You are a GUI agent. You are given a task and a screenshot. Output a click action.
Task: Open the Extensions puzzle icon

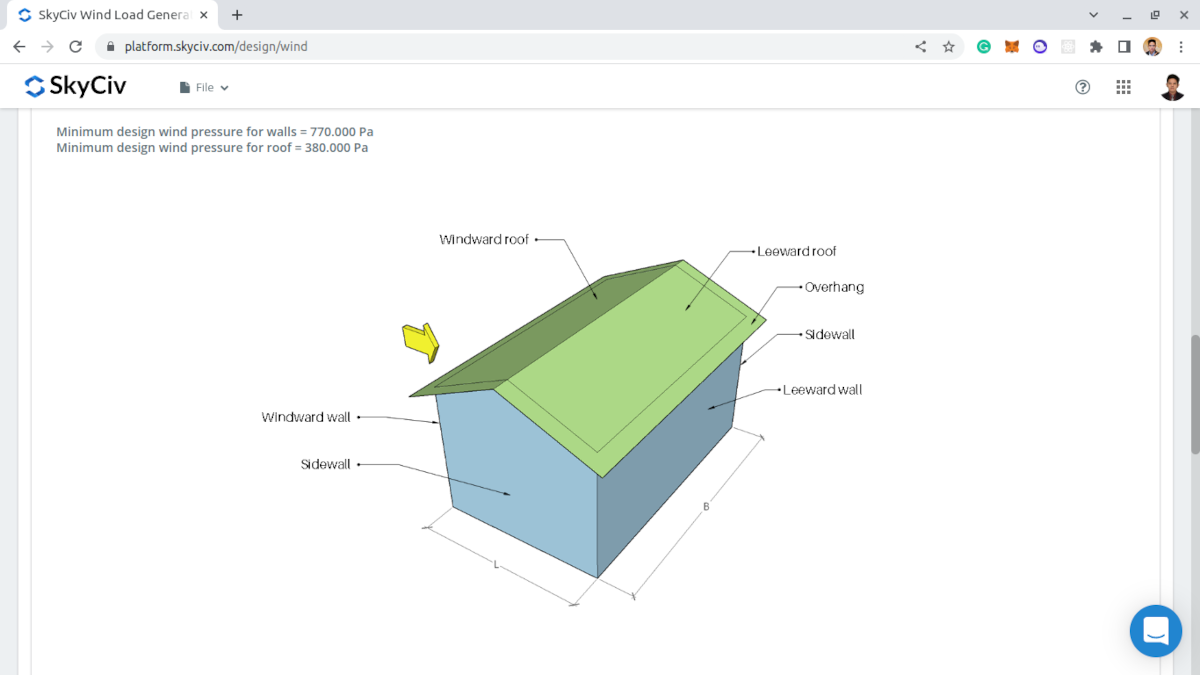click(1096, 47)
